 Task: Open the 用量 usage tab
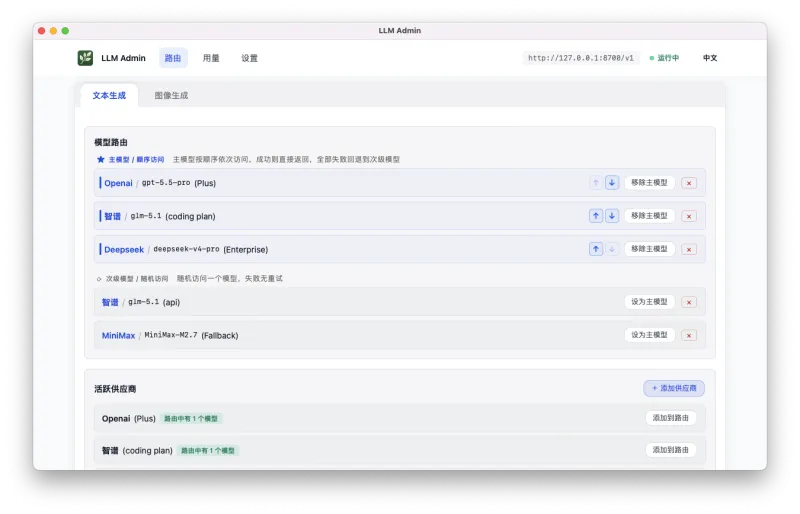click(x=211, y=58)
